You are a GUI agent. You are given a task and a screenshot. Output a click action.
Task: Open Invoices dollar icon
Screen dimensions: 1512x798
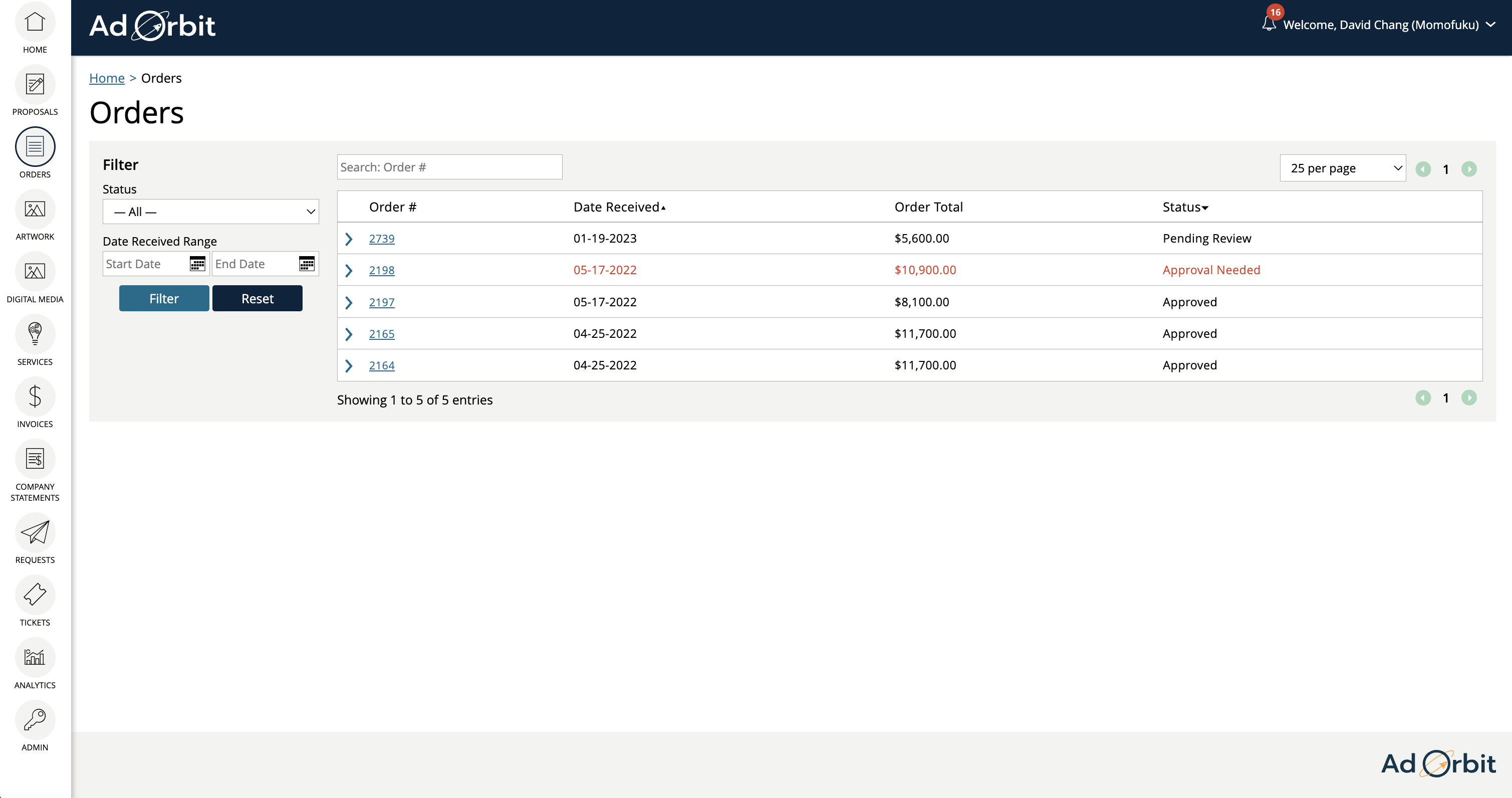tap(35, 397)
